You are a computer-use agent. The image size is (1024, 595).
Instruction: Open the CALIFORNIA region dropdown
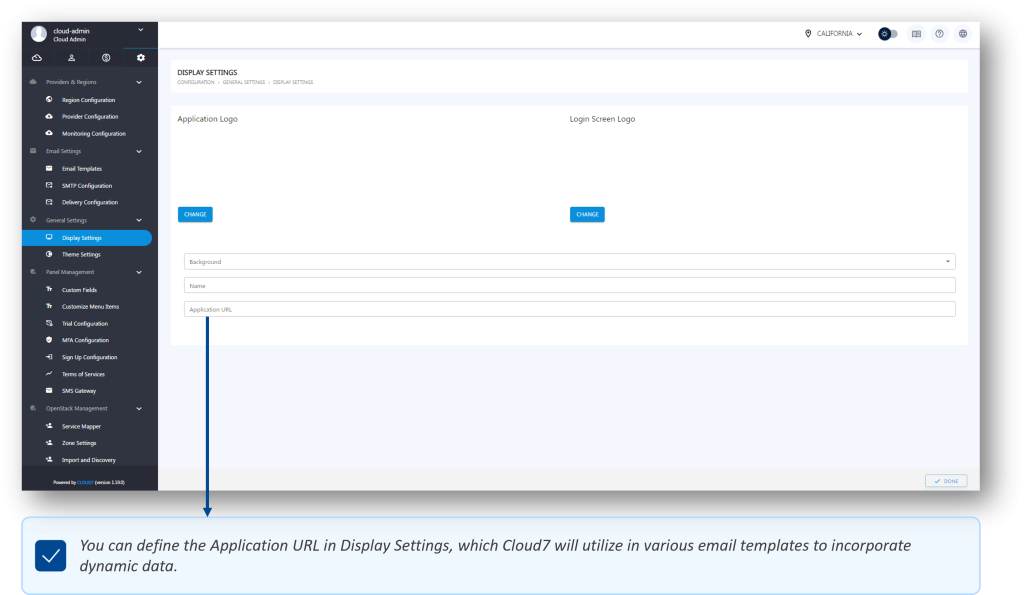[842, 33]
